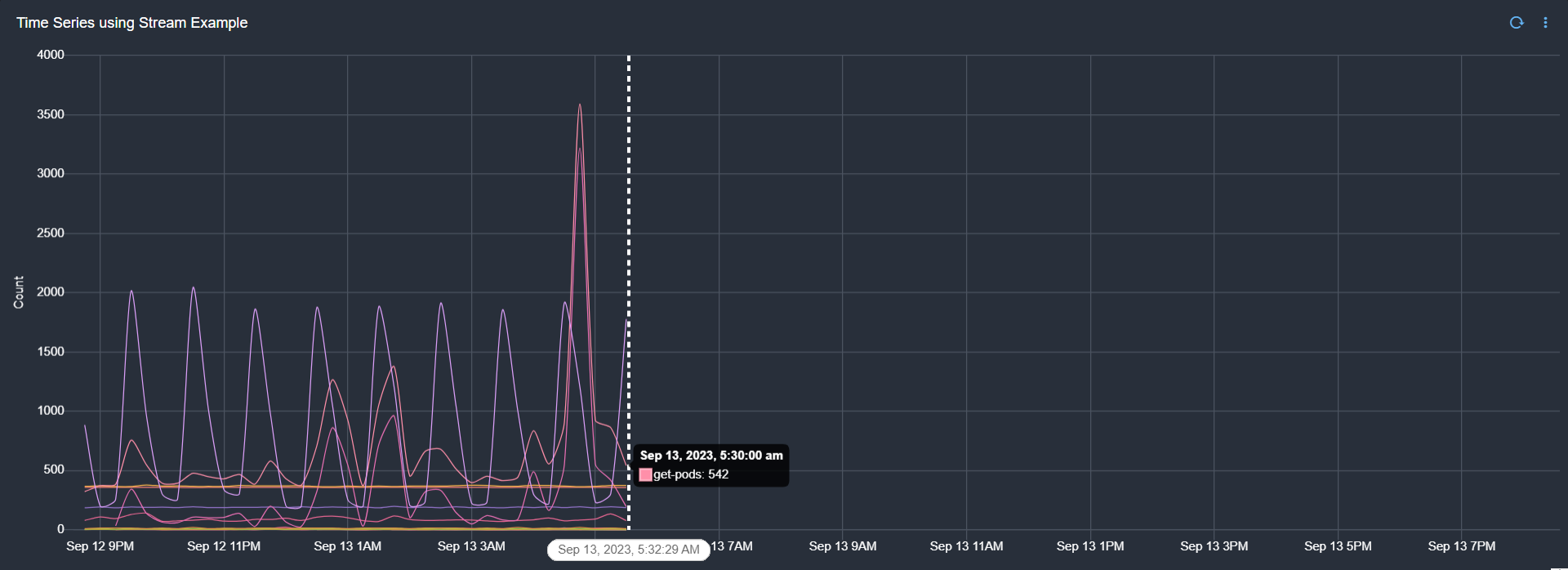Click the x-axis label Sep 12 9PM
Screen dimensions: 1568x570
pos(100,546)
